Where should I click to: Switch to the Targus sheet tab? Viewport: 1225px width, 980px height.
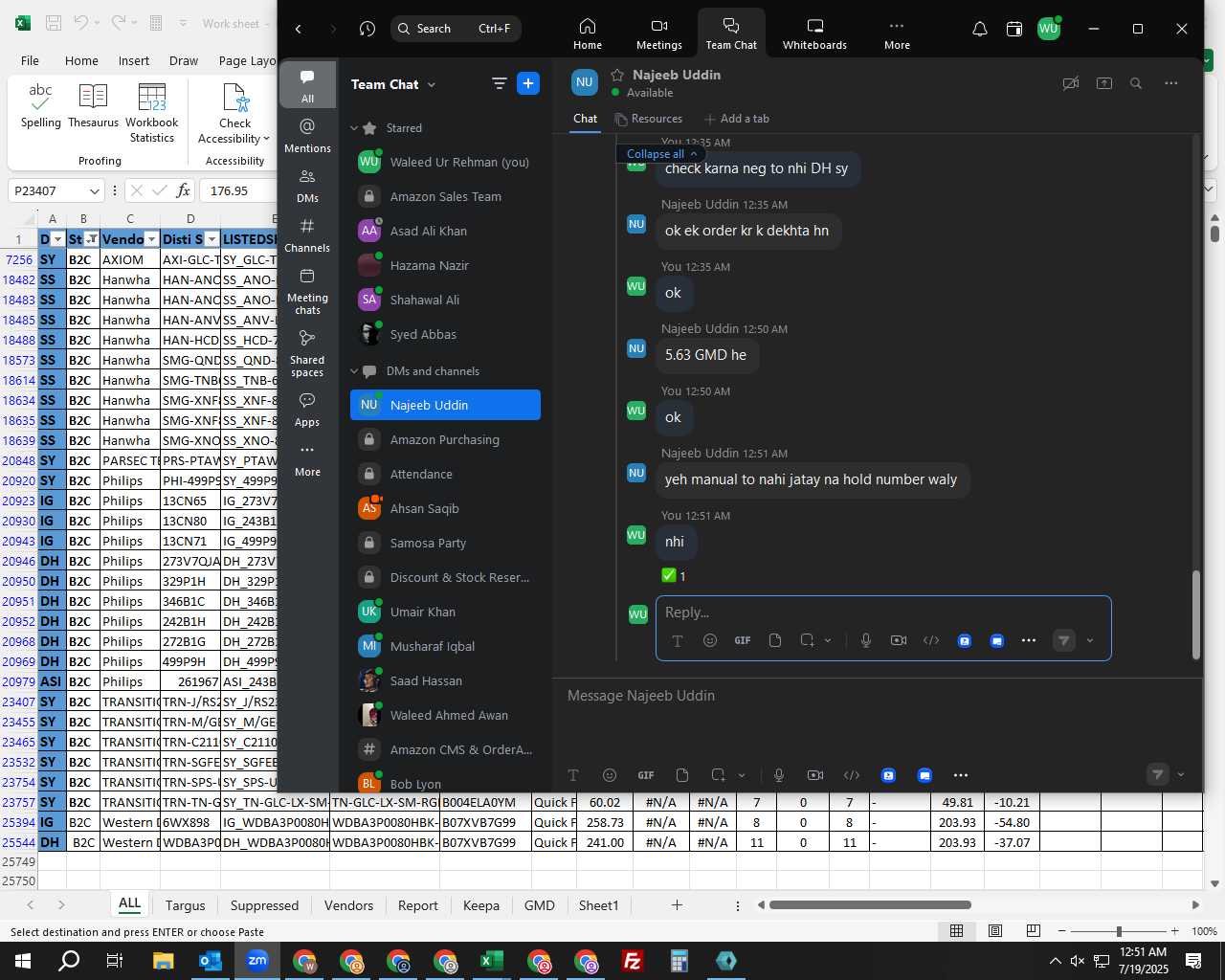click(x=185, y=905)
